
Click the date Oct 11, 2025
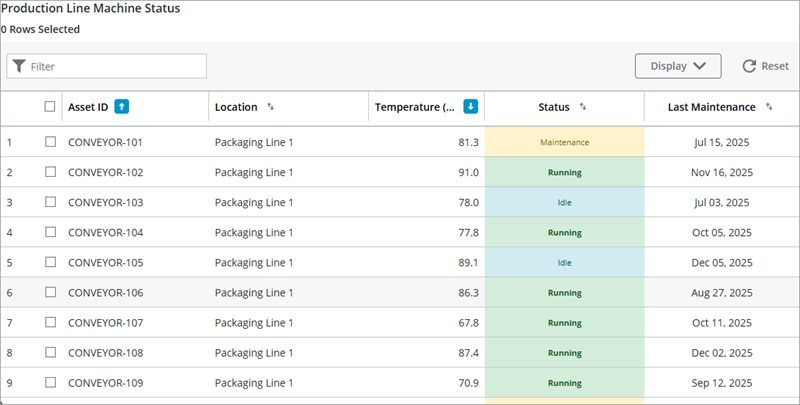click(x=721, y=323)
